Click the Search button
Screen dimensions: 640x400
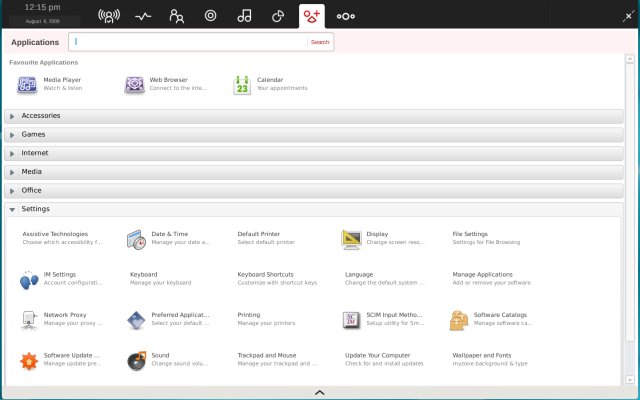click(320, 42)
